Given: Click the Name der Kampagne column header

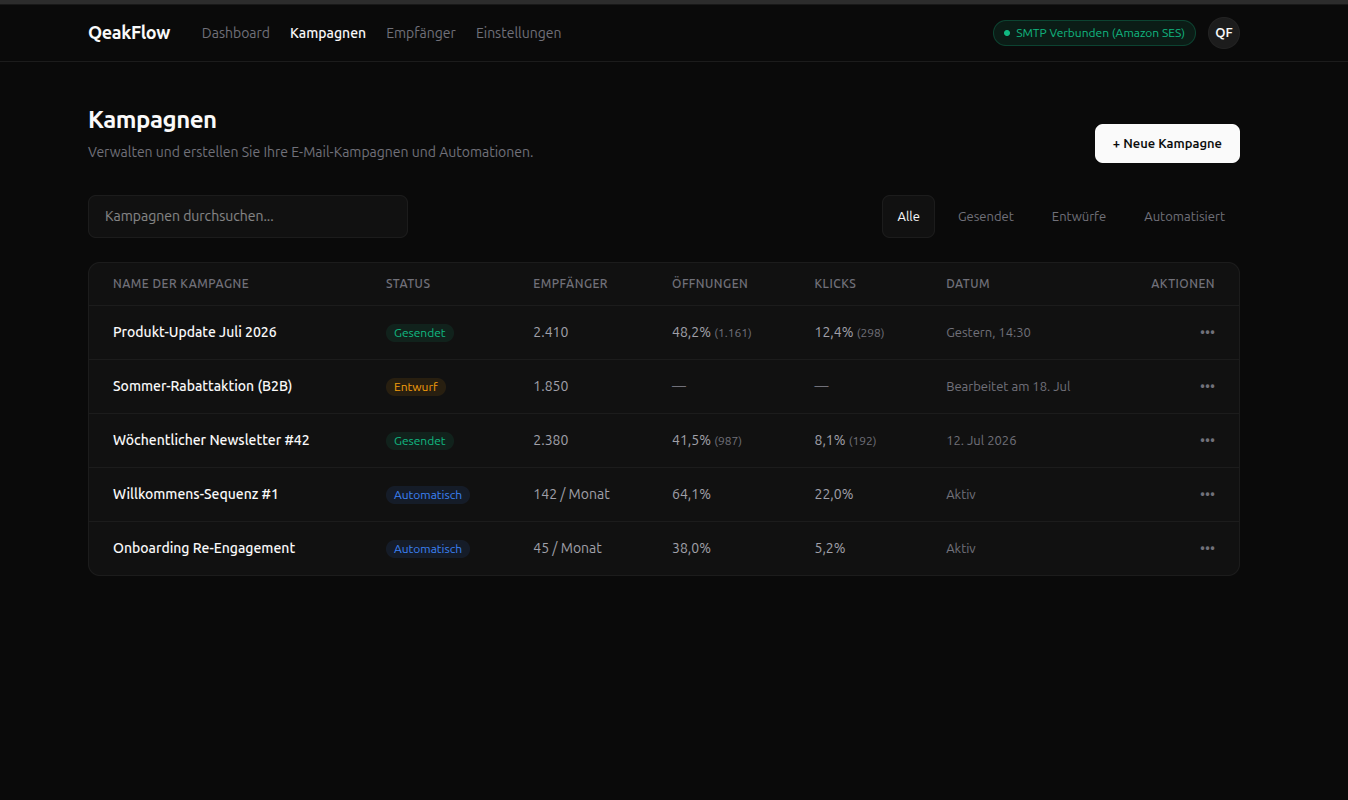Looking at the screenshot, I should (x=181, y=284).
